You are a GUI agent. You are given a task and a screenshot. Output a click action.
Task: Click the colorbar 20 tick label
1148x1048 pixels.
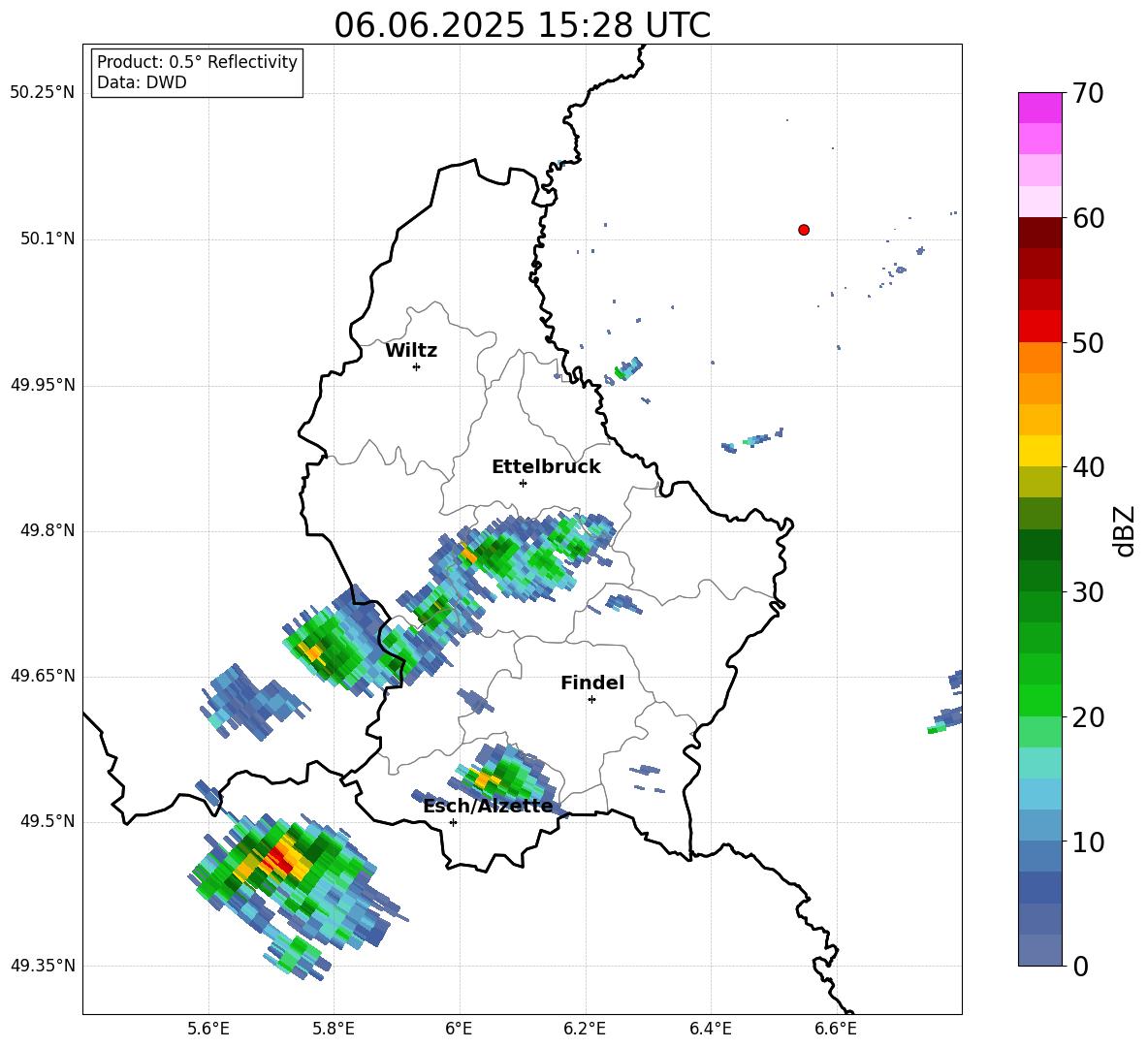click(x=1087, y=717)
